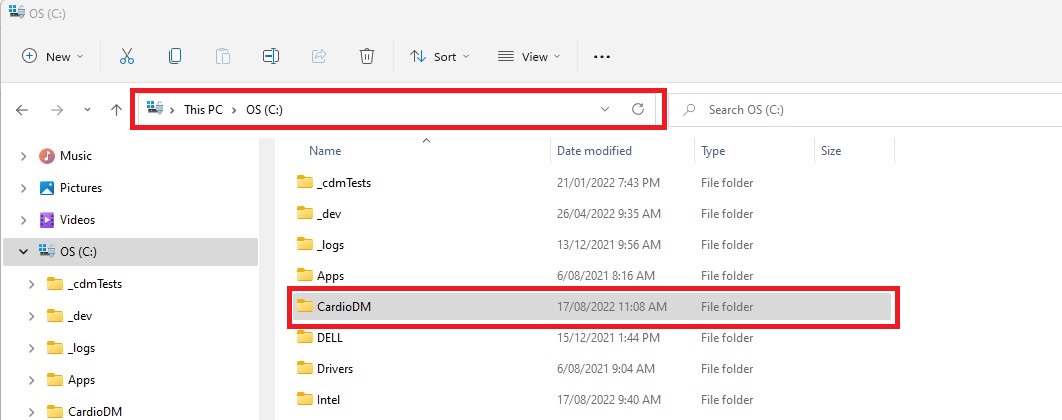Show address bar history dropdown
Screen dimensions: 1062x420
click(605, 109)
